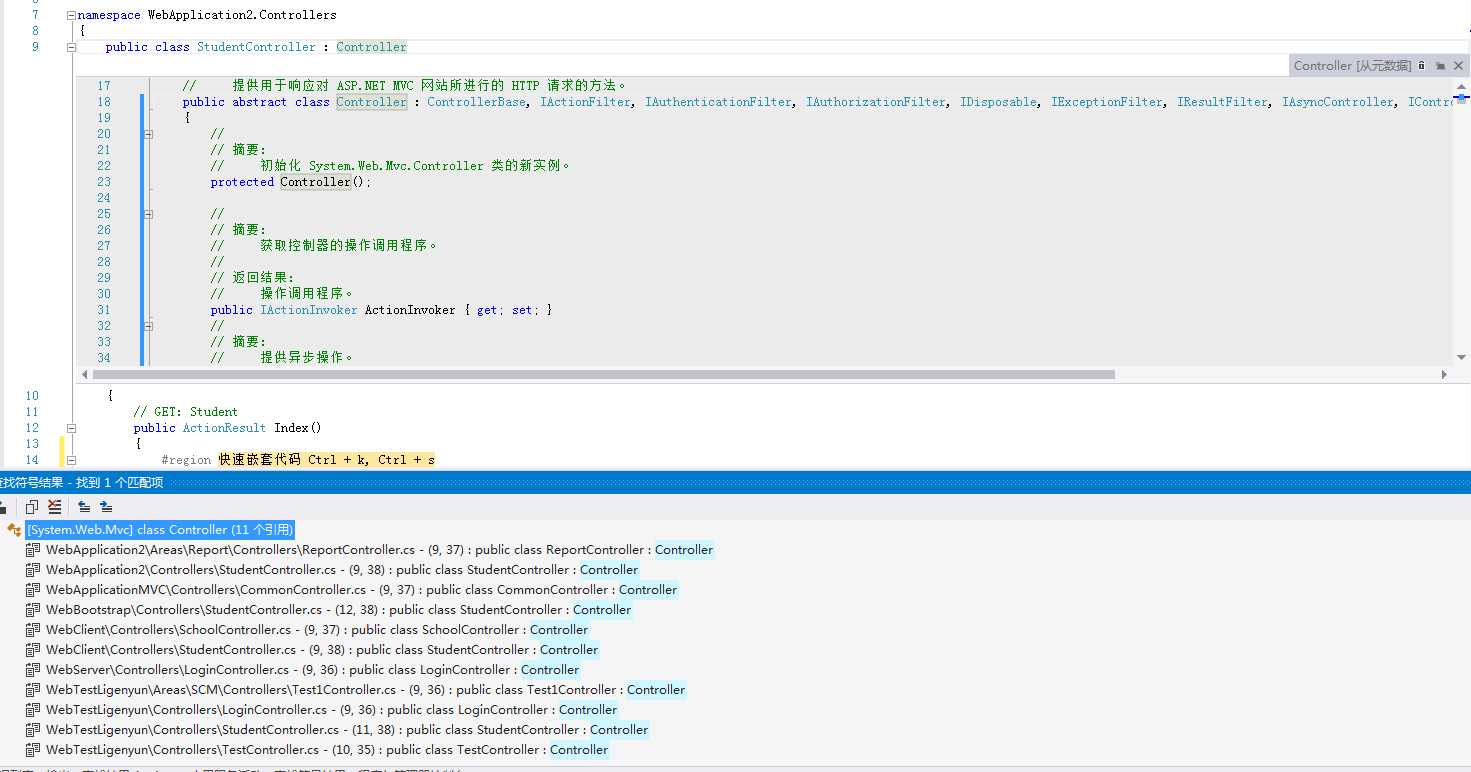Click file icon of WebApplication2 StudentController.cs result
Screen dimensions: 1471x772
click(x=33, y=570)
